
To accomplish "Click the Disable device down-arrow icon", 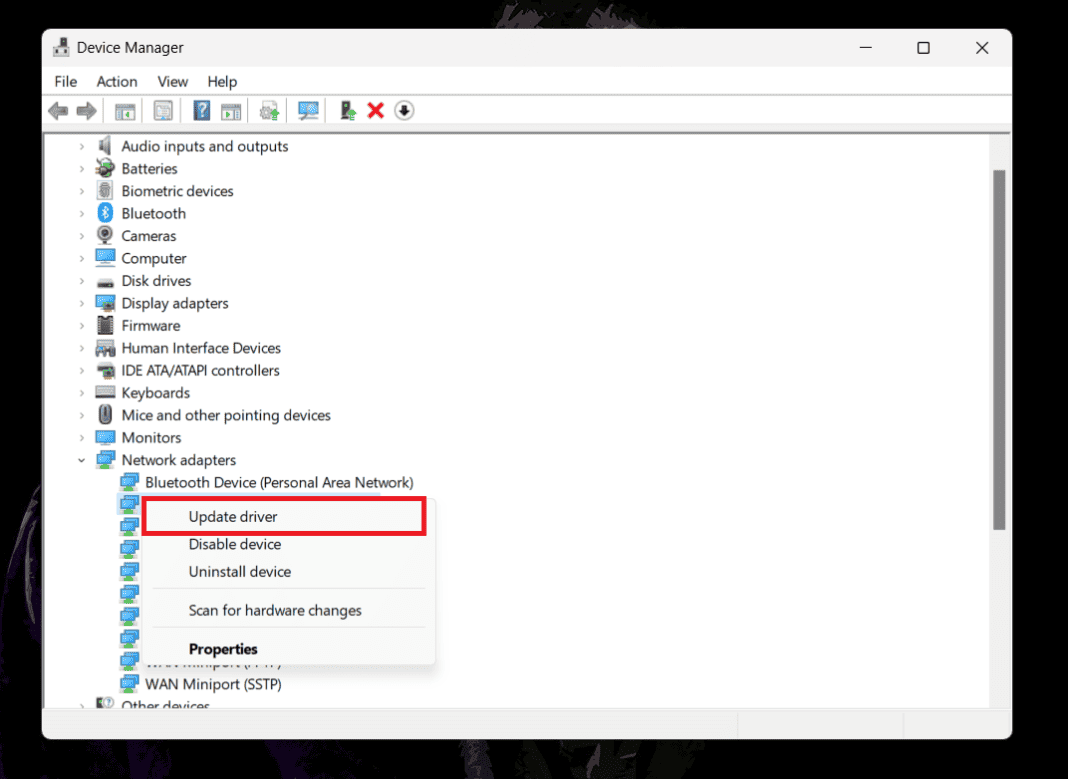I will pyautogui.click(x=404, y=110).
